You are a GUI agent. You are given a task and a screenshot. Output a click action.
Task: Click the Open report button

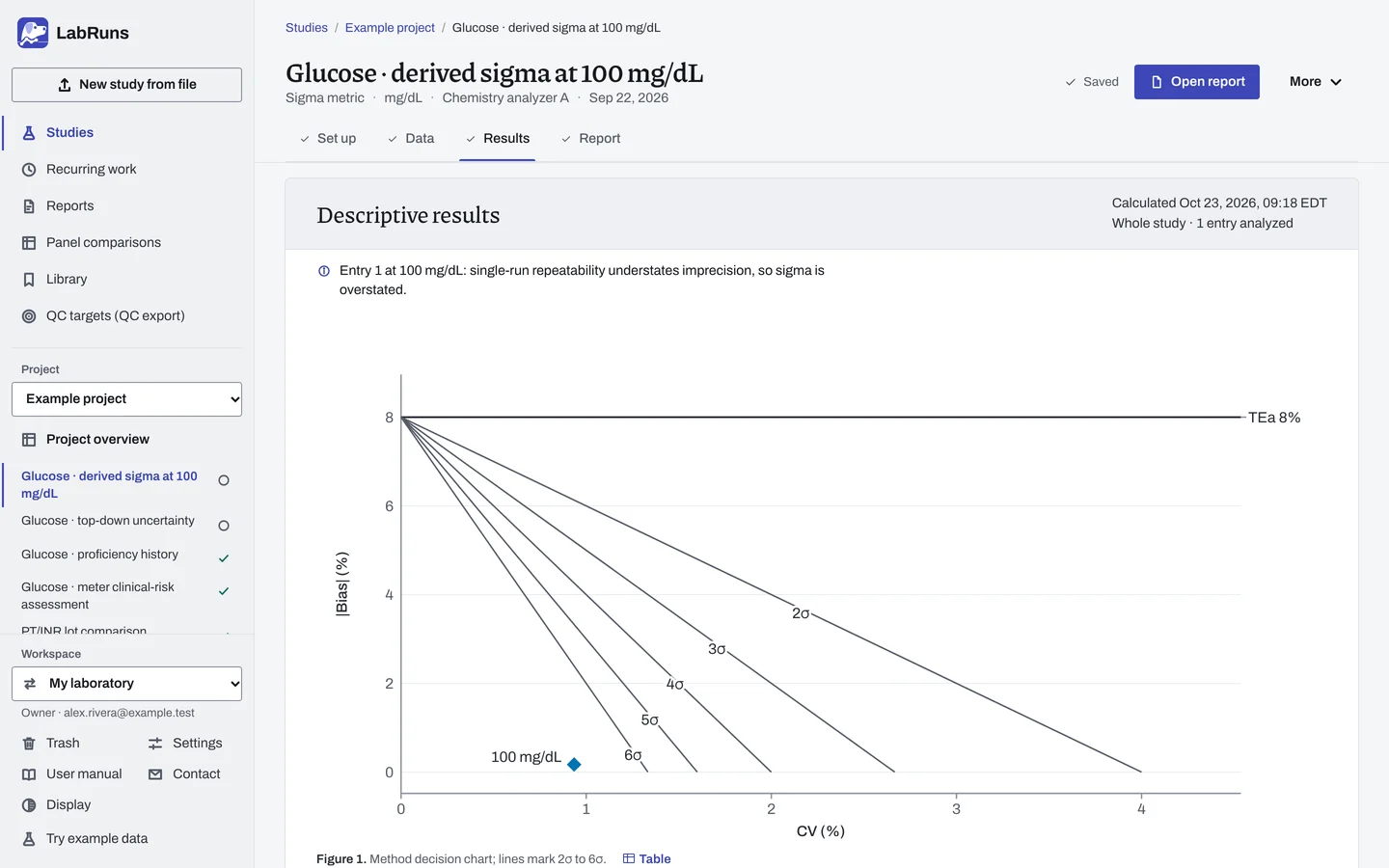point(1197,82)
